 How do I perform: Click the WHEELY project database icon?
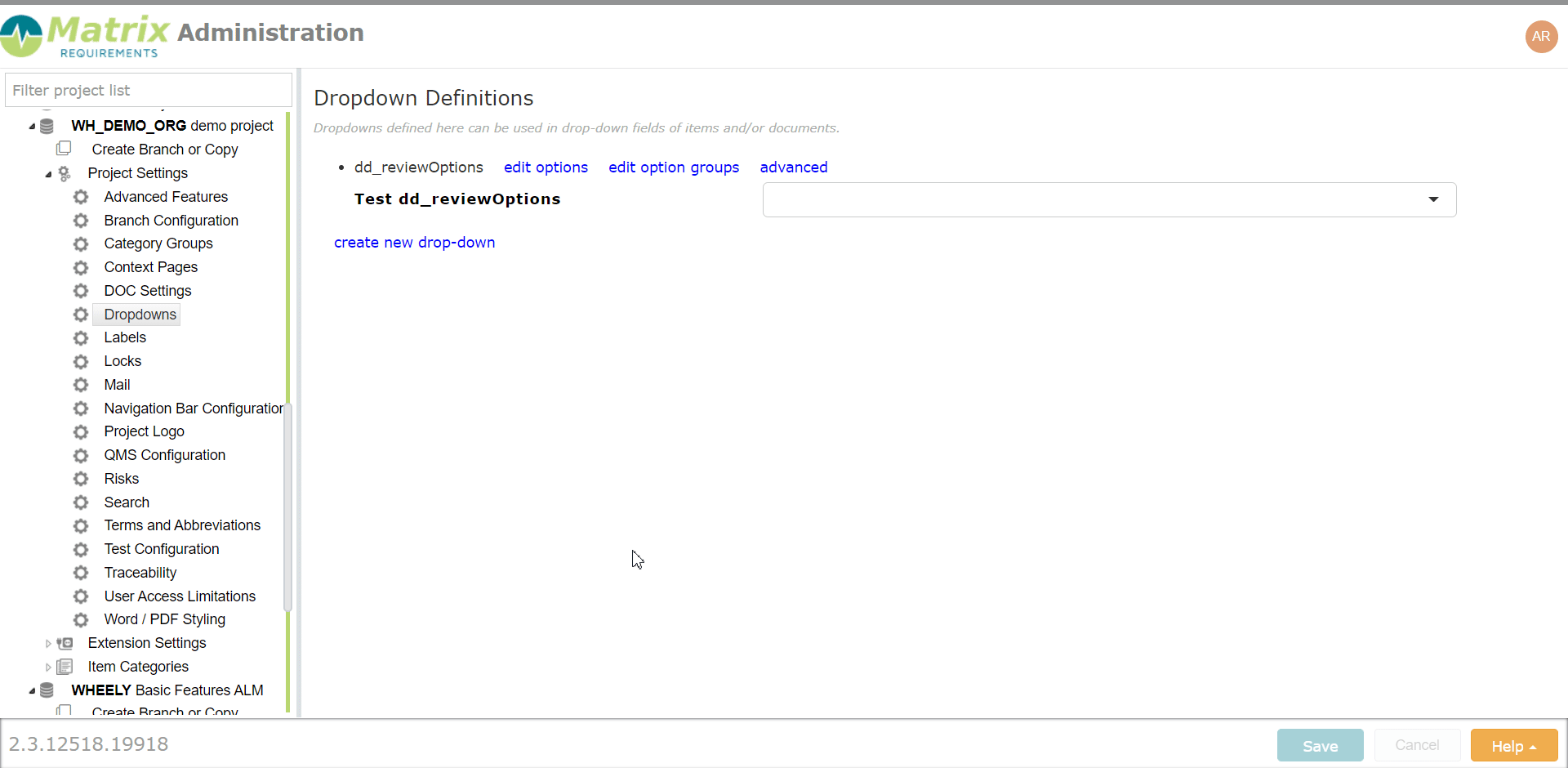[47, 690]
